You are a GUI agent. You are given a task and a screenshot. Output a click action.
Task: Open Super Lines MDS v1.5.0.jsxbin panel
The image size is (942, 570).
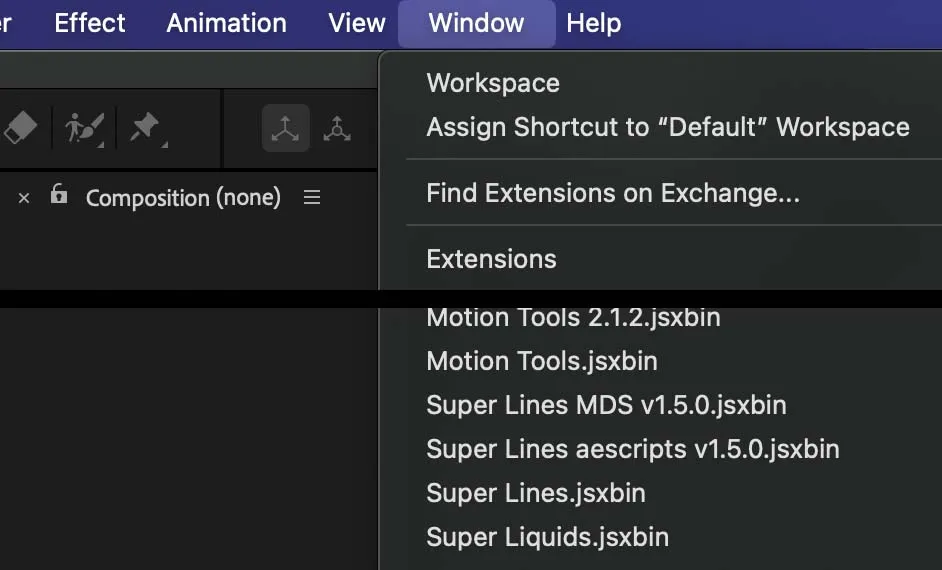[x=606, y=405]
